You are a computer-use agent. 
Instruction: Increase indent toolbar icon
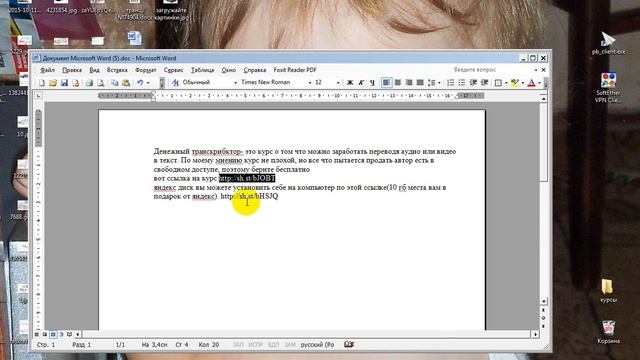[x=485, y=83]
